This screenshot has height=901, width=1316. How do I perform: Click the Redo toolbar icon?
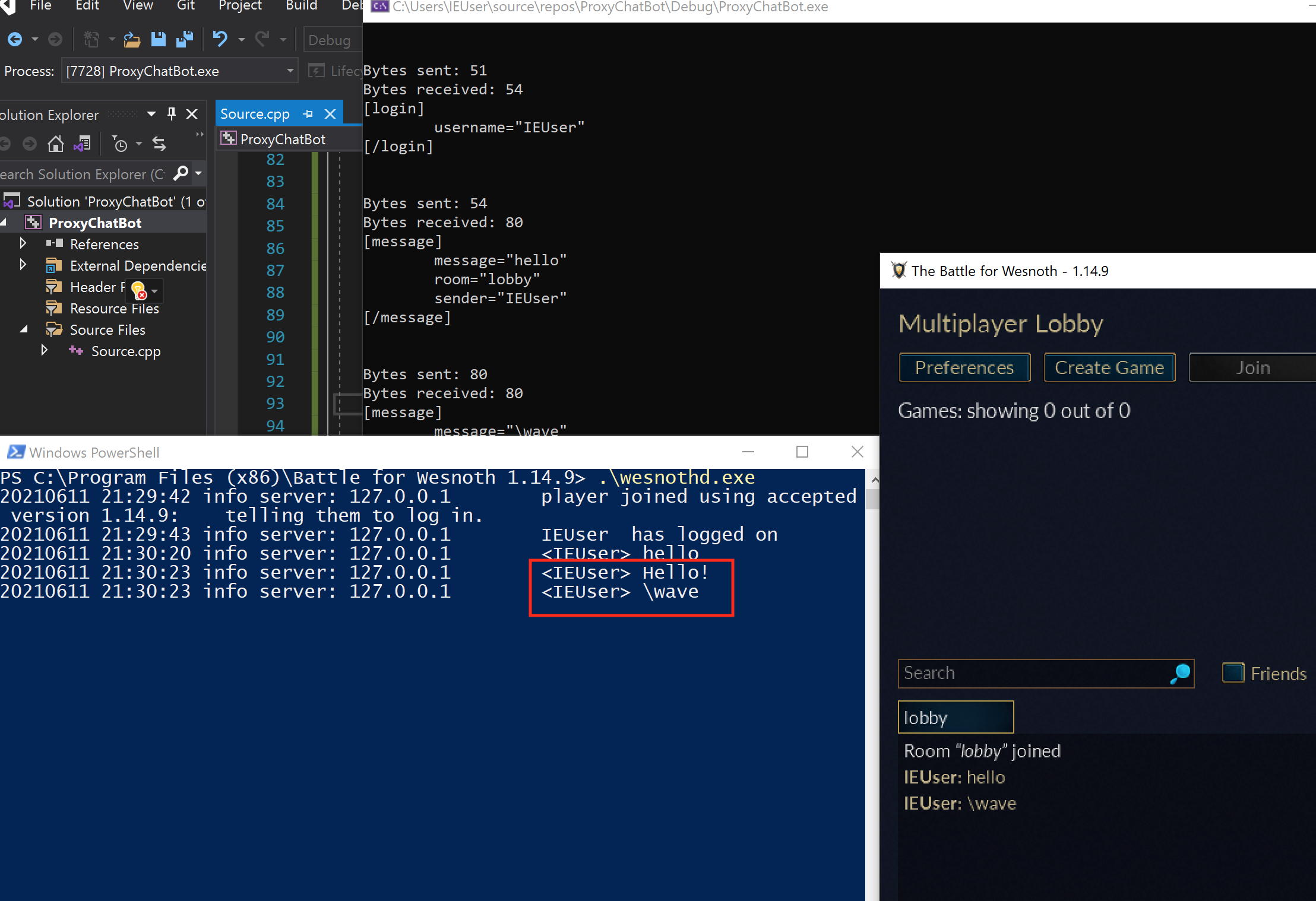click(x=262, y=40)
